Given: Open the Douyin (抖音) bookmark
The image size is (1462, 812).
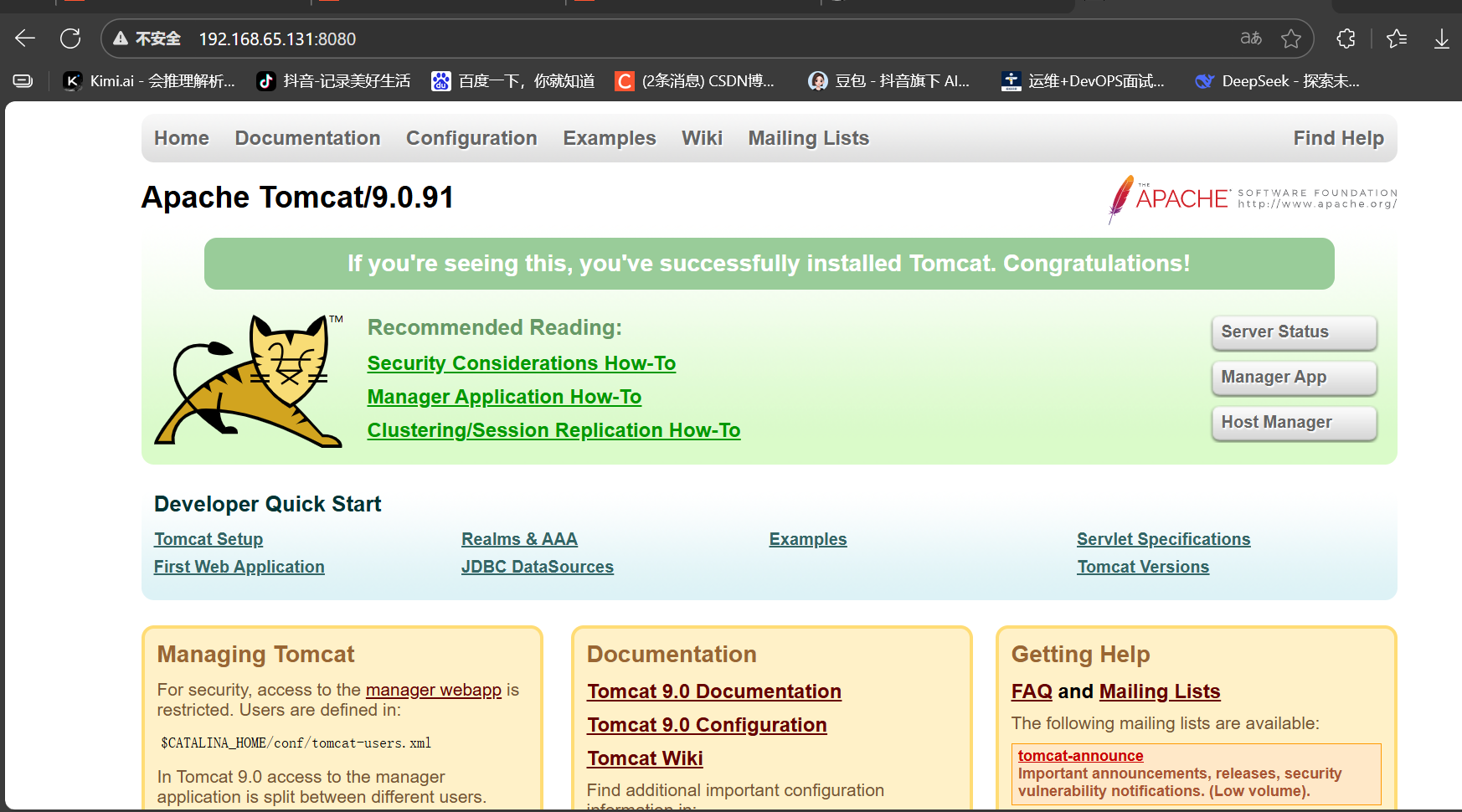Looking at the screenshot, I should click(x=333, y=81).
